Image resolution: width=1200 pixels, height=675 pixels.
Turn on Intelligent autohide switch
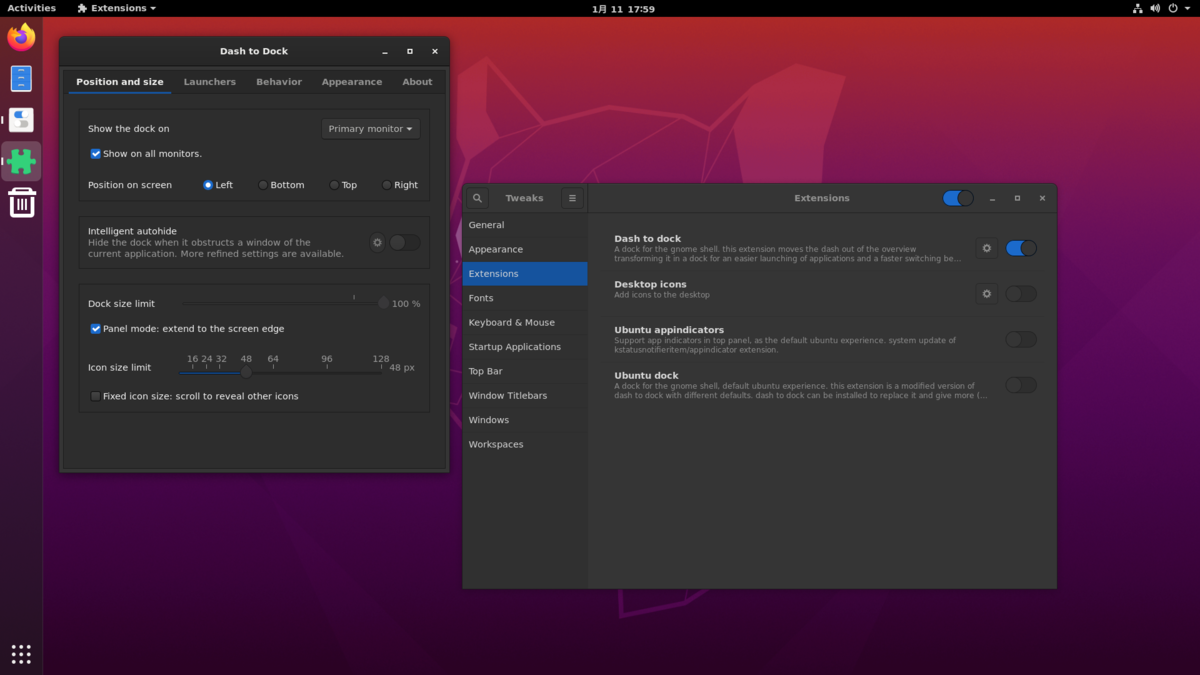[405, 242]
